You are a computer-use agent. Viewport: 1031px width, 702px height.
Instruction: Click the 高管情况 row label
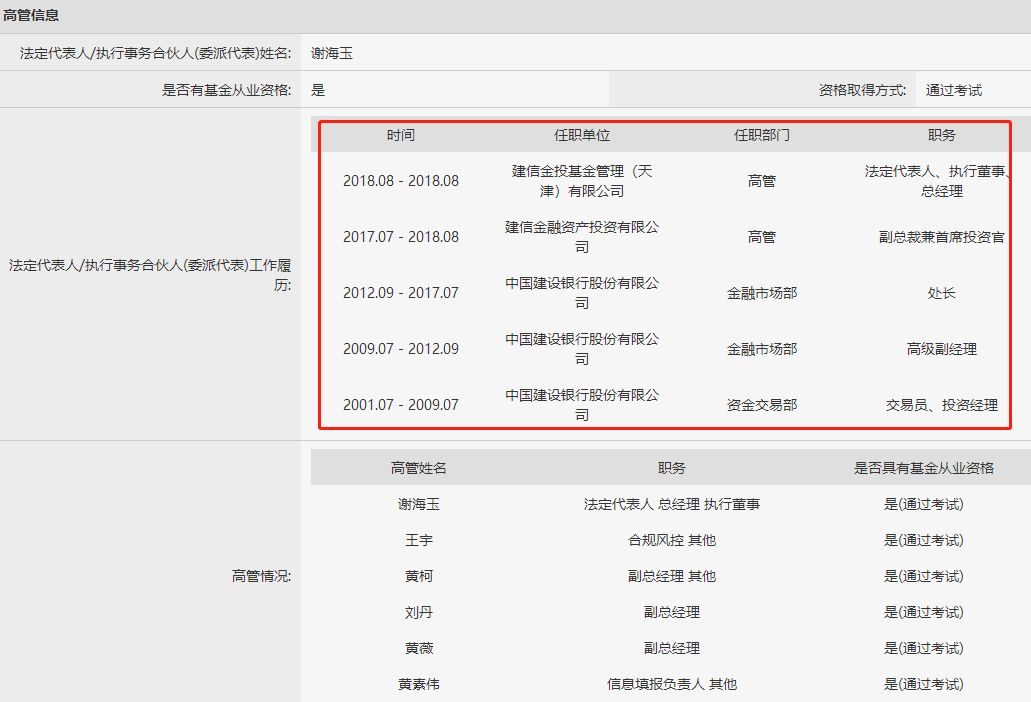click(261, 576)
